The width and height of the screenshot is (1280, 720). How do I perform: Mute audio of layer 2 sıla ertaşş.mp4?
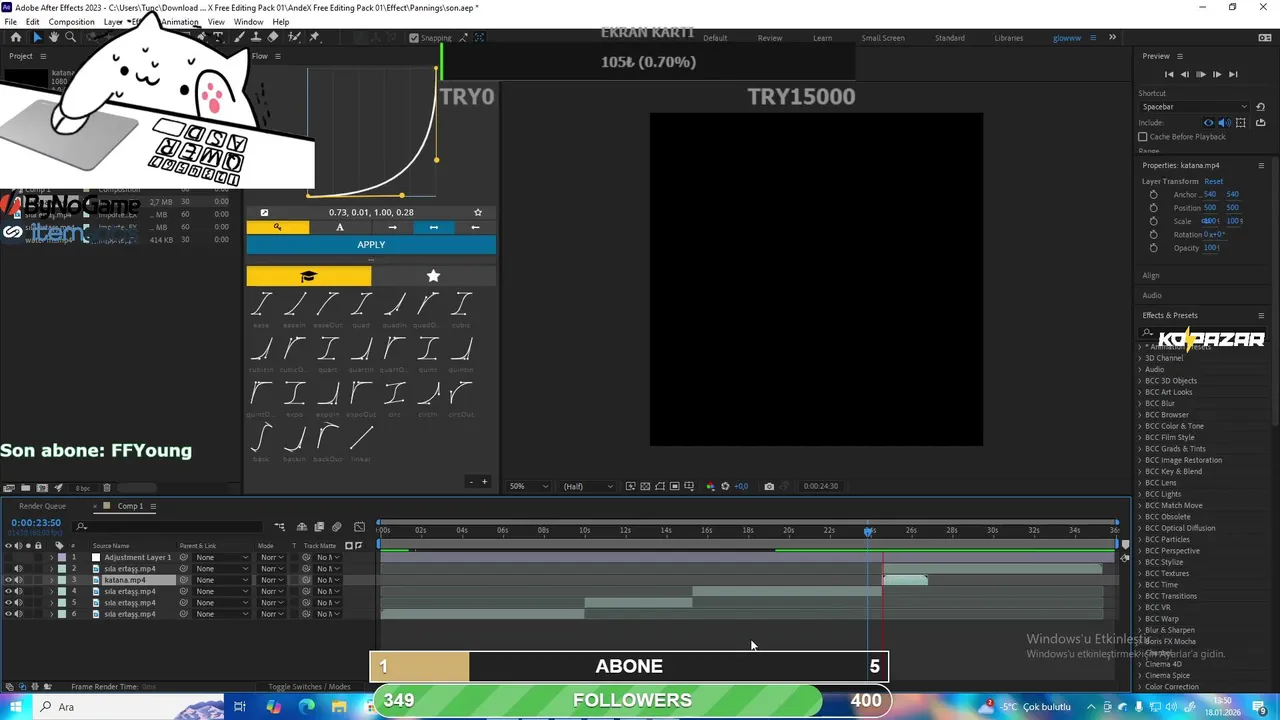[18, 569]
